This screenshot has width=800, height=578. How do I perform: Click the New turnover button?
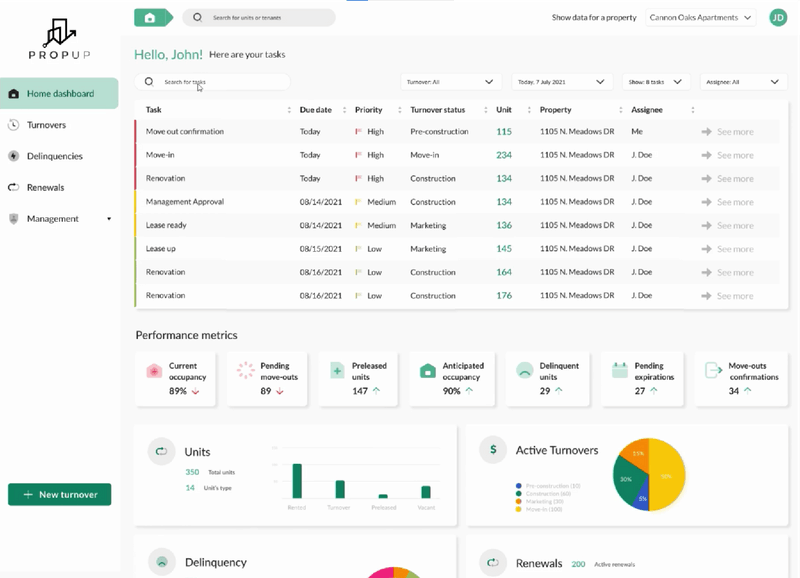click(x=59, y=494)
